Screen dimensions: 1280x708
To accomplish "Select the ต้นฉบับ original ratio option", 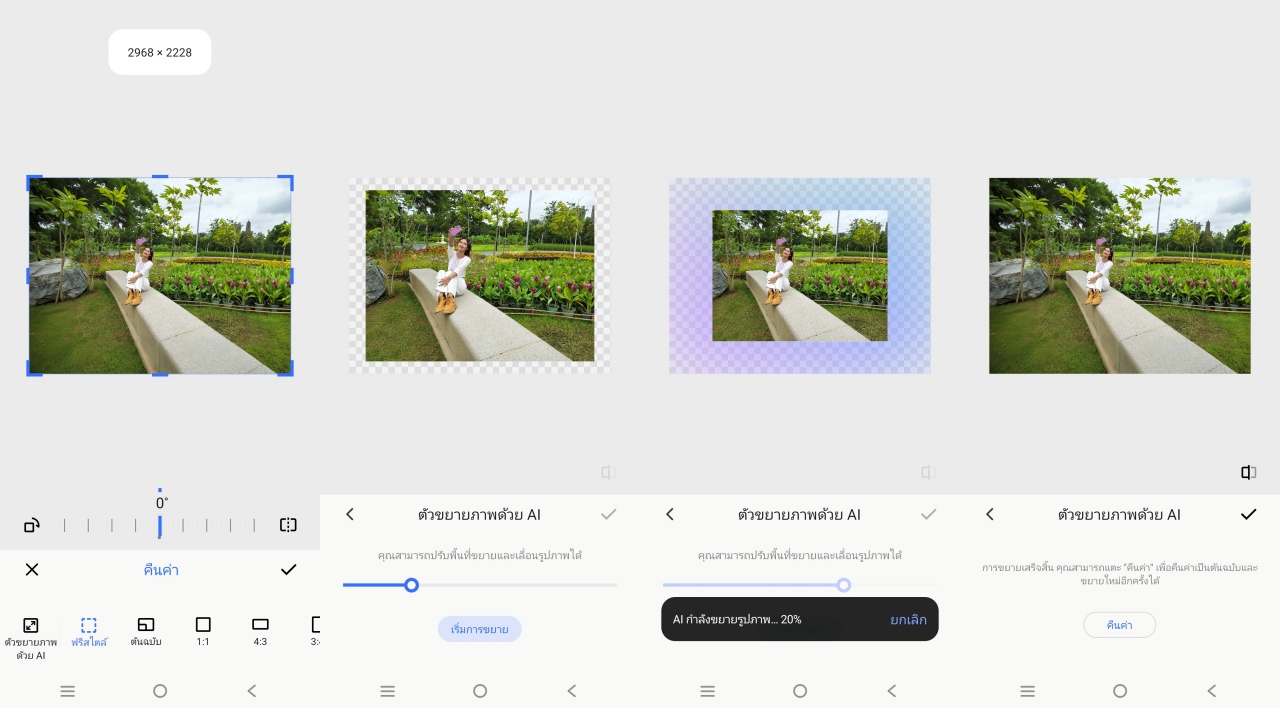I will 146,632.
